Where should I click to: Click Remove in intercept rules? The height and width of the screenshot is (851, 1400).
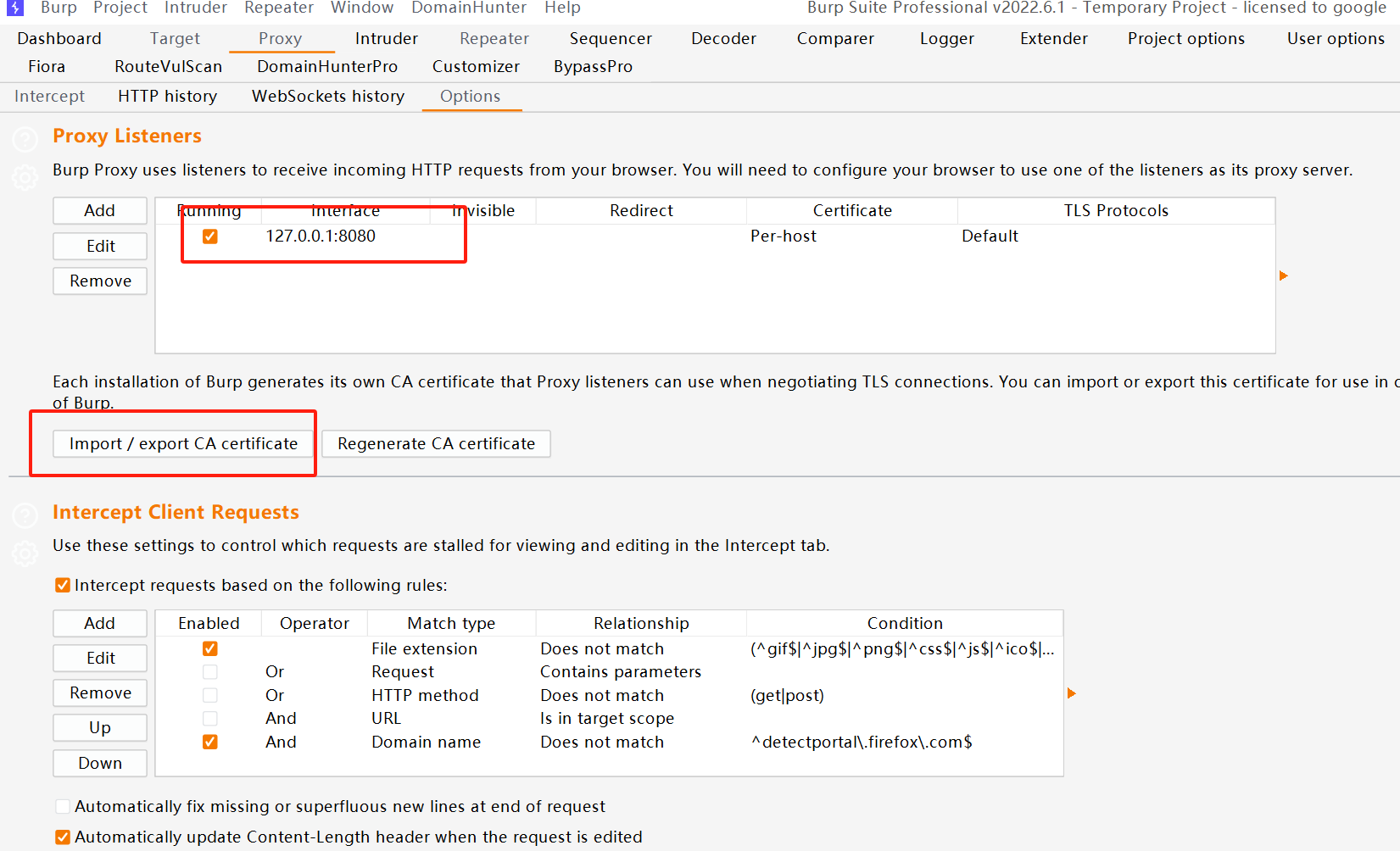coord(100,692)
